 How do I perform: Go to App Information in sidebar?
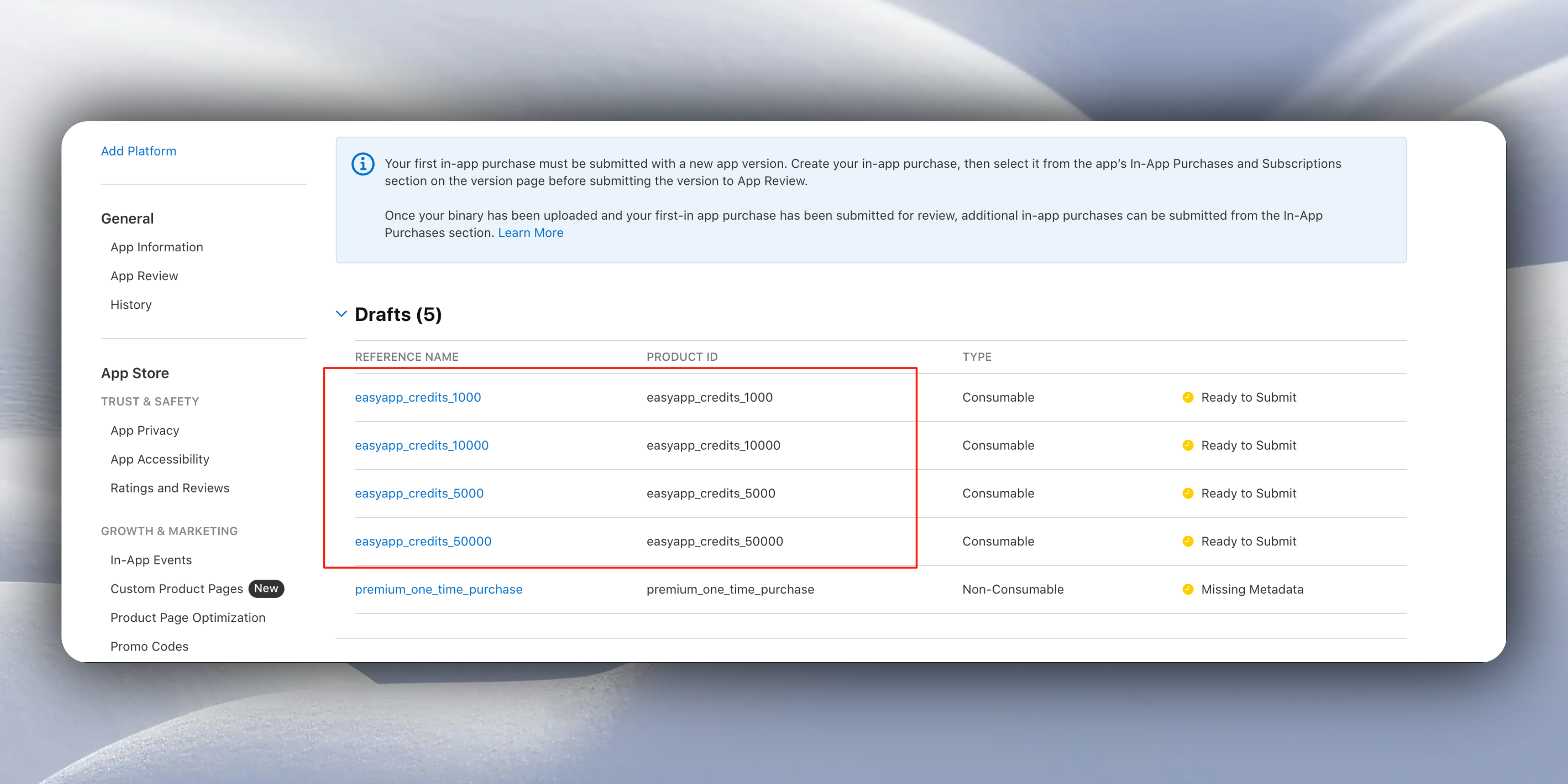156,247
